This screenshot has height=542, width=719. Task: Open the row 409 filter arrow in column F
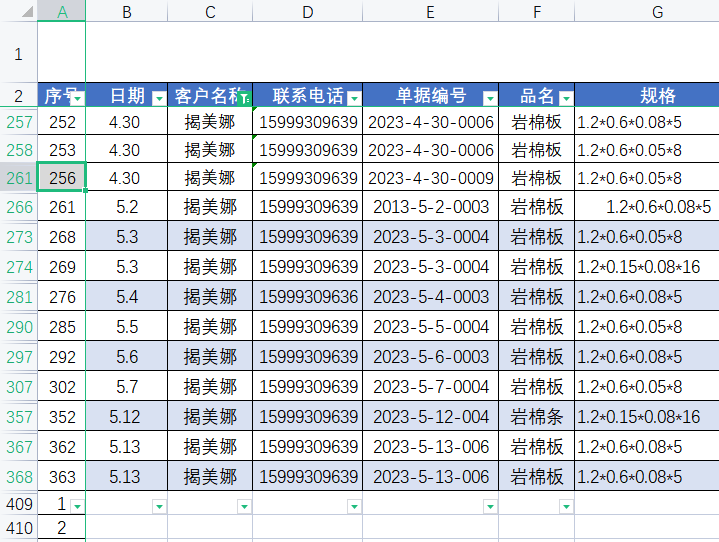pos(566,507)
